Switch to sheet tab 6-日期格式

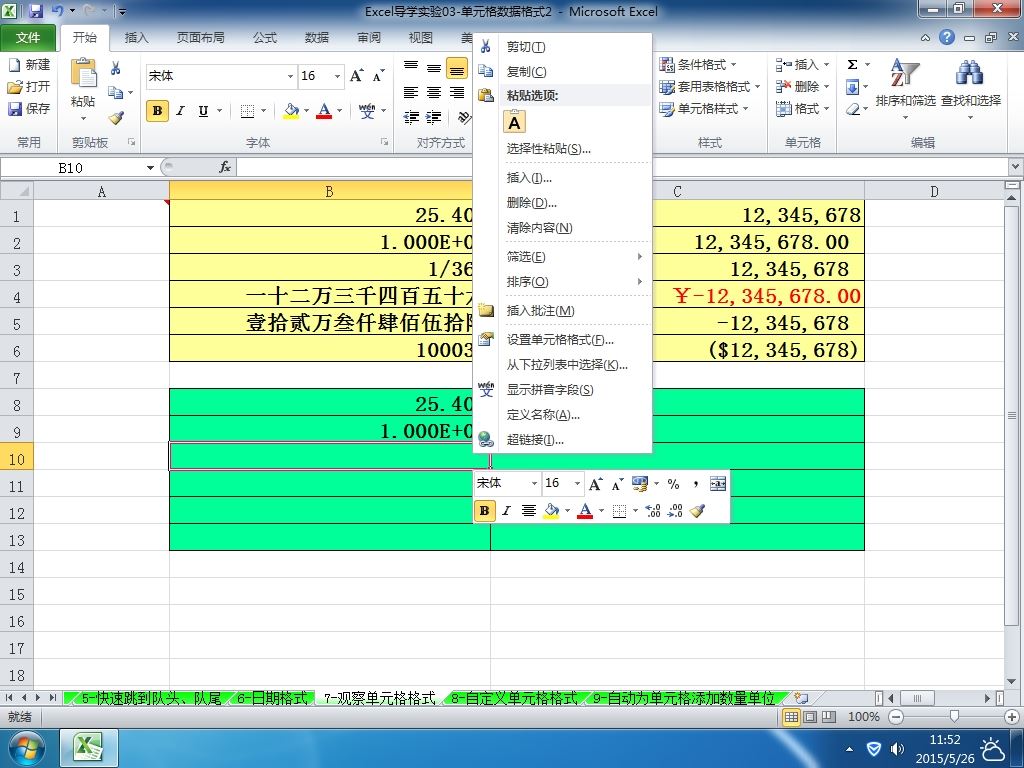[x=272, y=698]
